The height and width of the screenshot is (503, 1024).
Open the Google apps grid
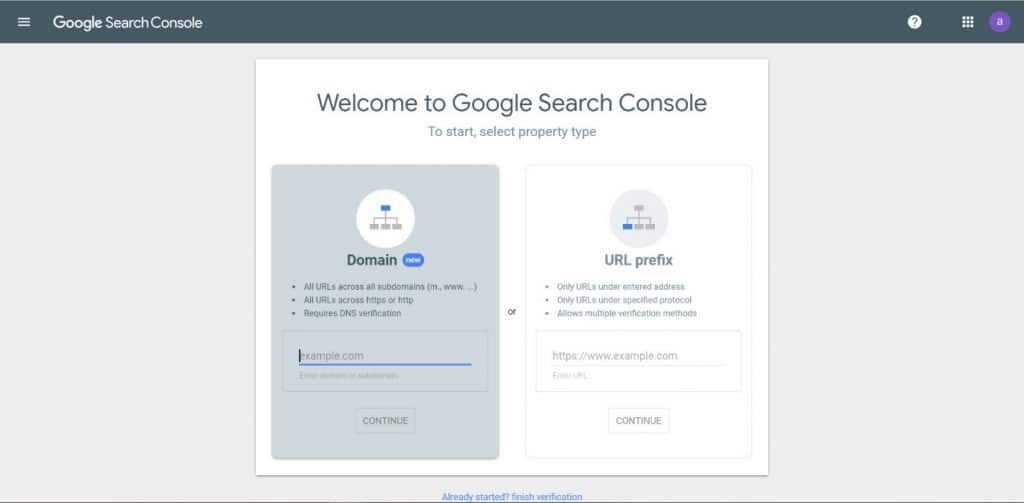click(968, 22)
